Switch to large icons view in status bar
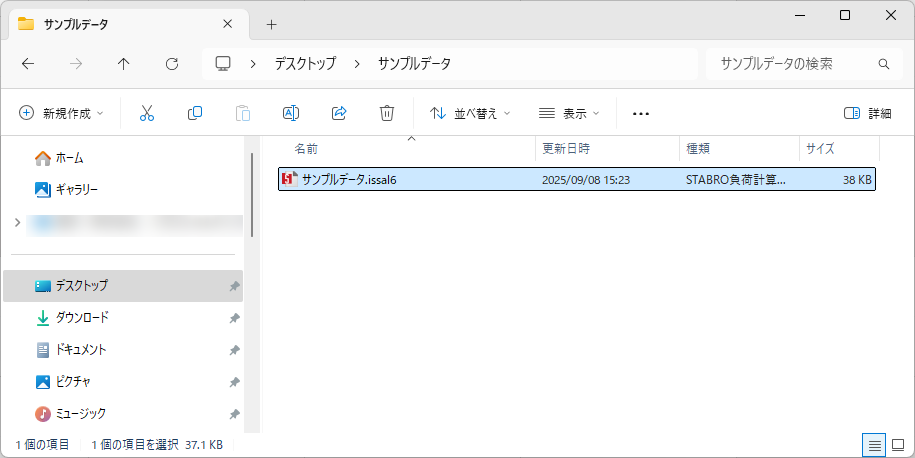The image size is (915, 458). tap(897, 444)
